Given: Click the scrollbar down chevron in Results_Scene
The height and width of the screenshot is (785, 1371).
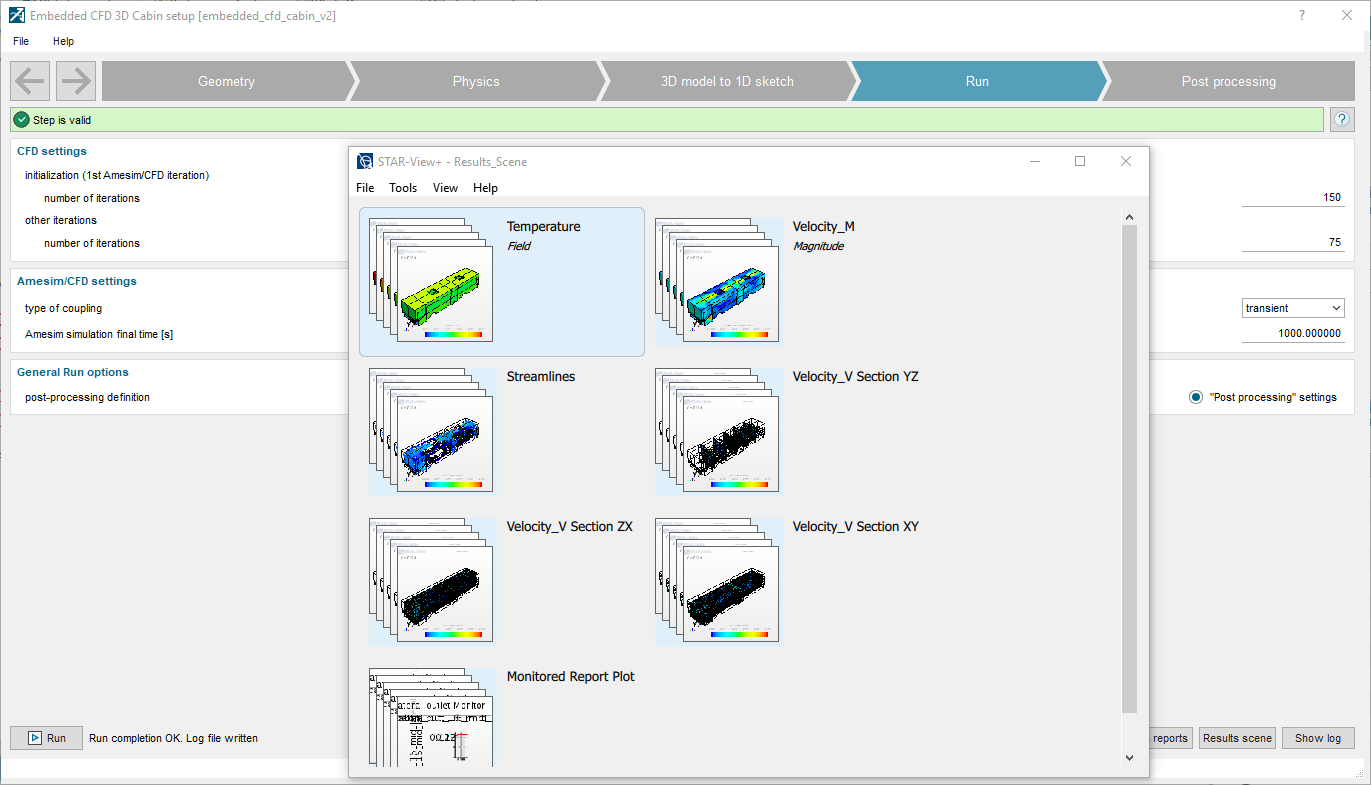Looking at the screenshot, I should pos(1129,757).
